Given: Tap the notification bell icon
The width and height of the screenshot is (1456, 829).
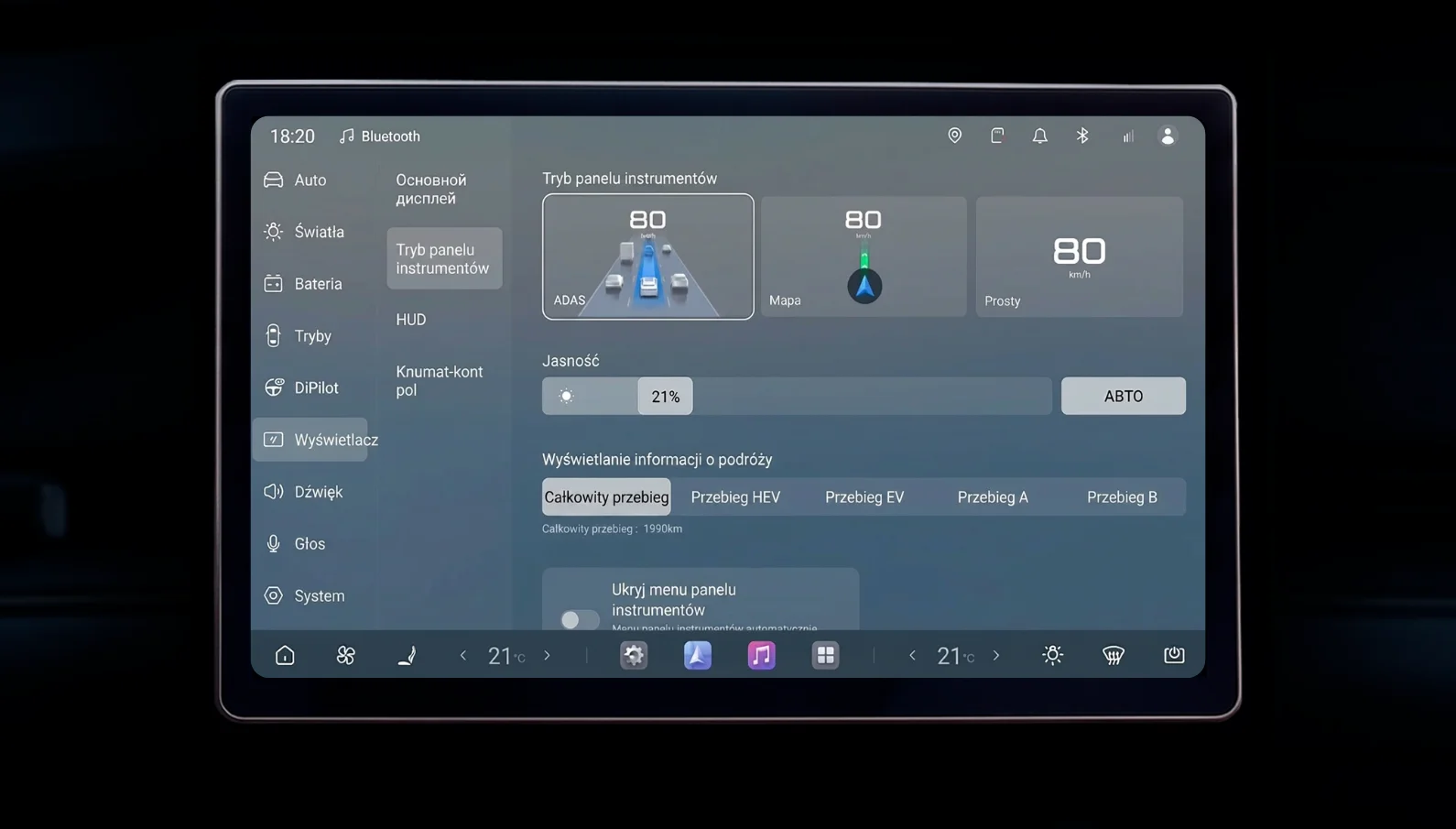Looking at the screenshot, I should [x=1039, y=136].
